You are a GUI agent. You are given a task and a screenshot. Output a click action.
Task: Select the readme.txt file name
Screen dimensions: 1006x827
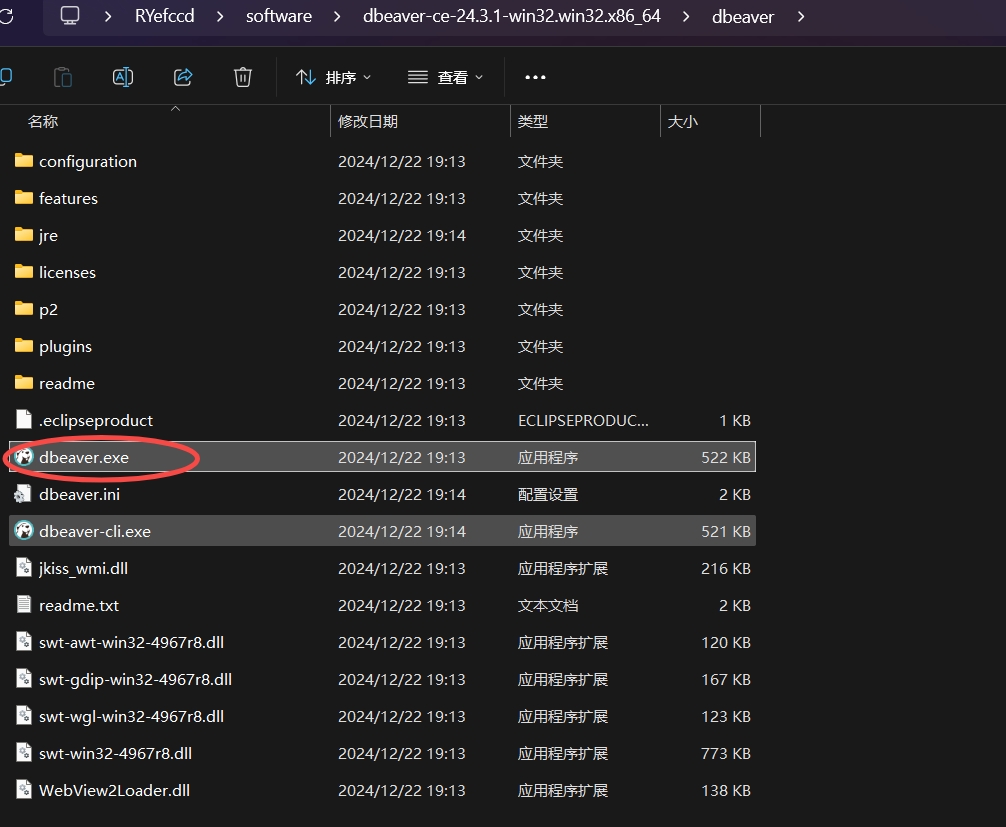[x=79, y=606]
